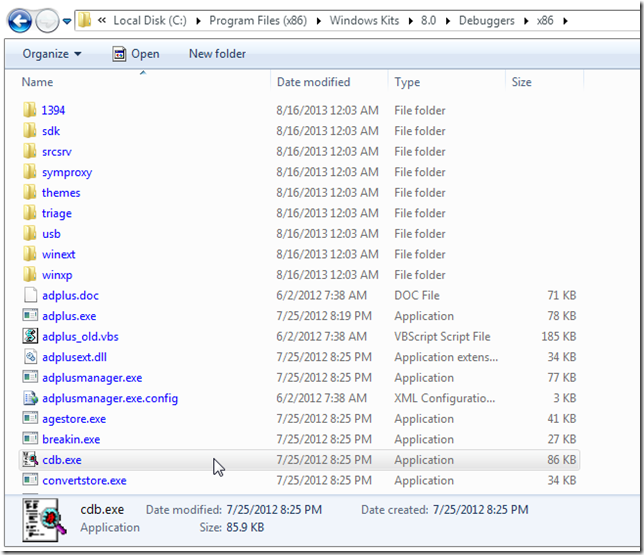The width and height of the screenshot is (644, 555).
Task: Click the adplusmanager.exe.config file name
Action: (110, 398)
